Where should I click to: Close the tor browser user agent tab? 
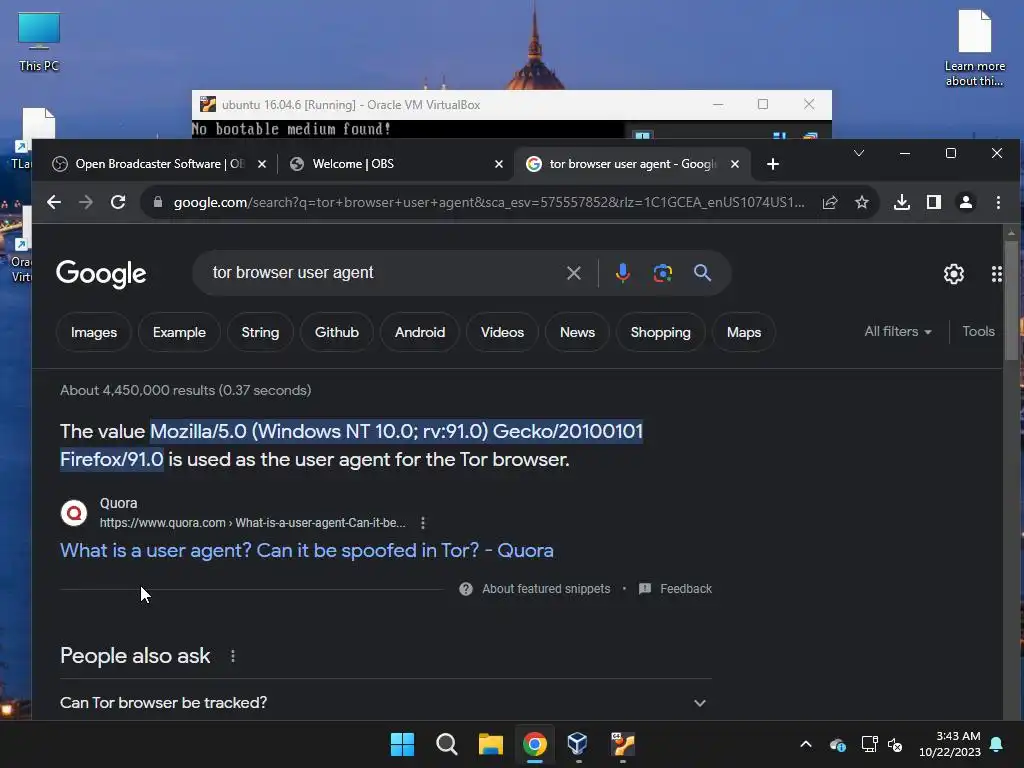[735, 164]
